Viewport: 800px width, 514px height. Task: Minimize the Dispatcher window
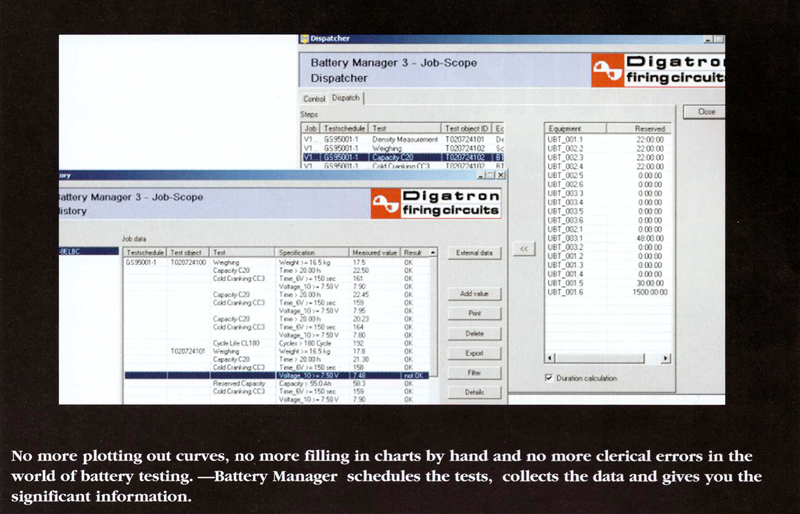[708, 39]
